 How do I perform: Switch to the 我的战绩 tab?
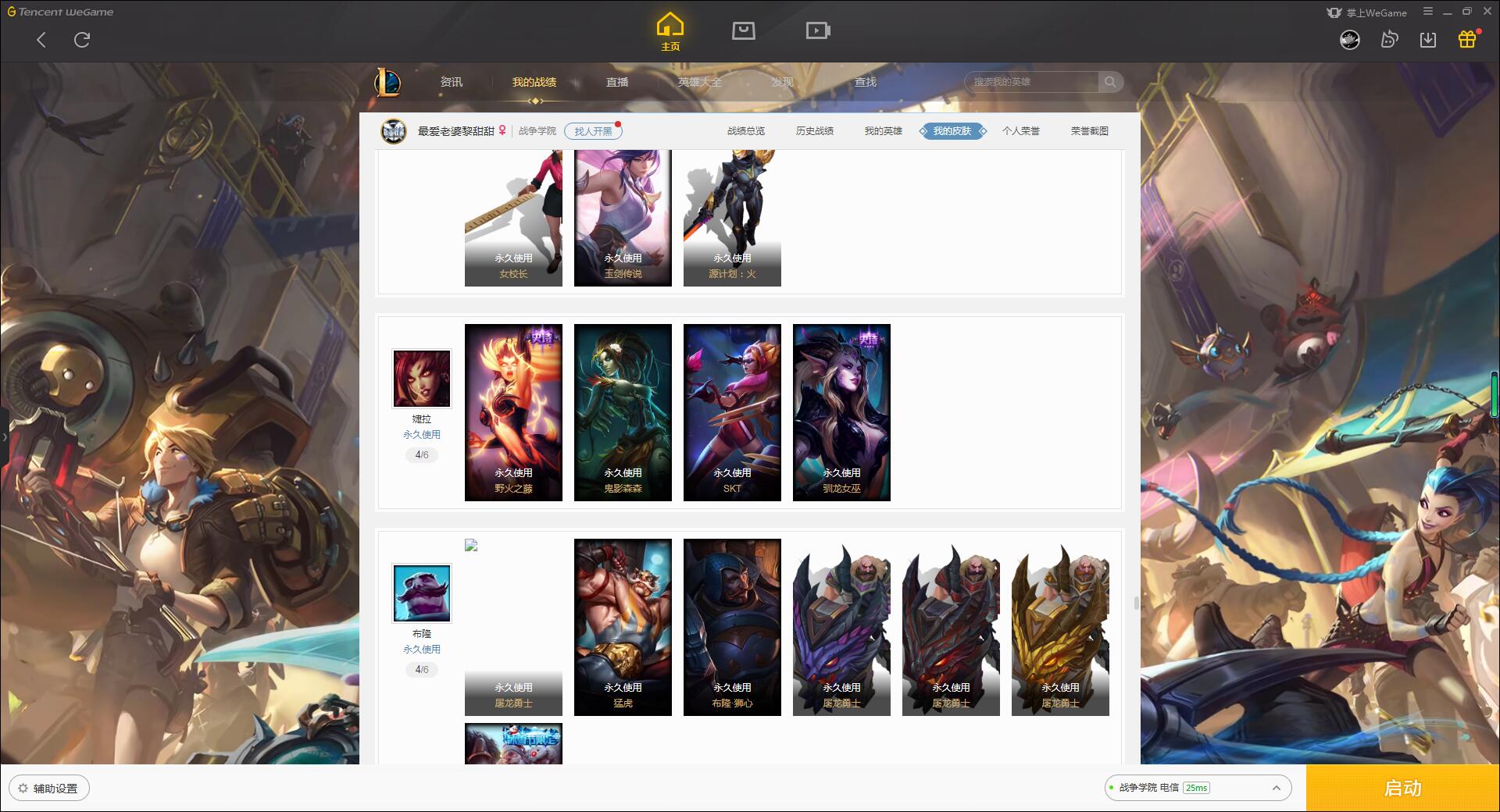(534, 82)
